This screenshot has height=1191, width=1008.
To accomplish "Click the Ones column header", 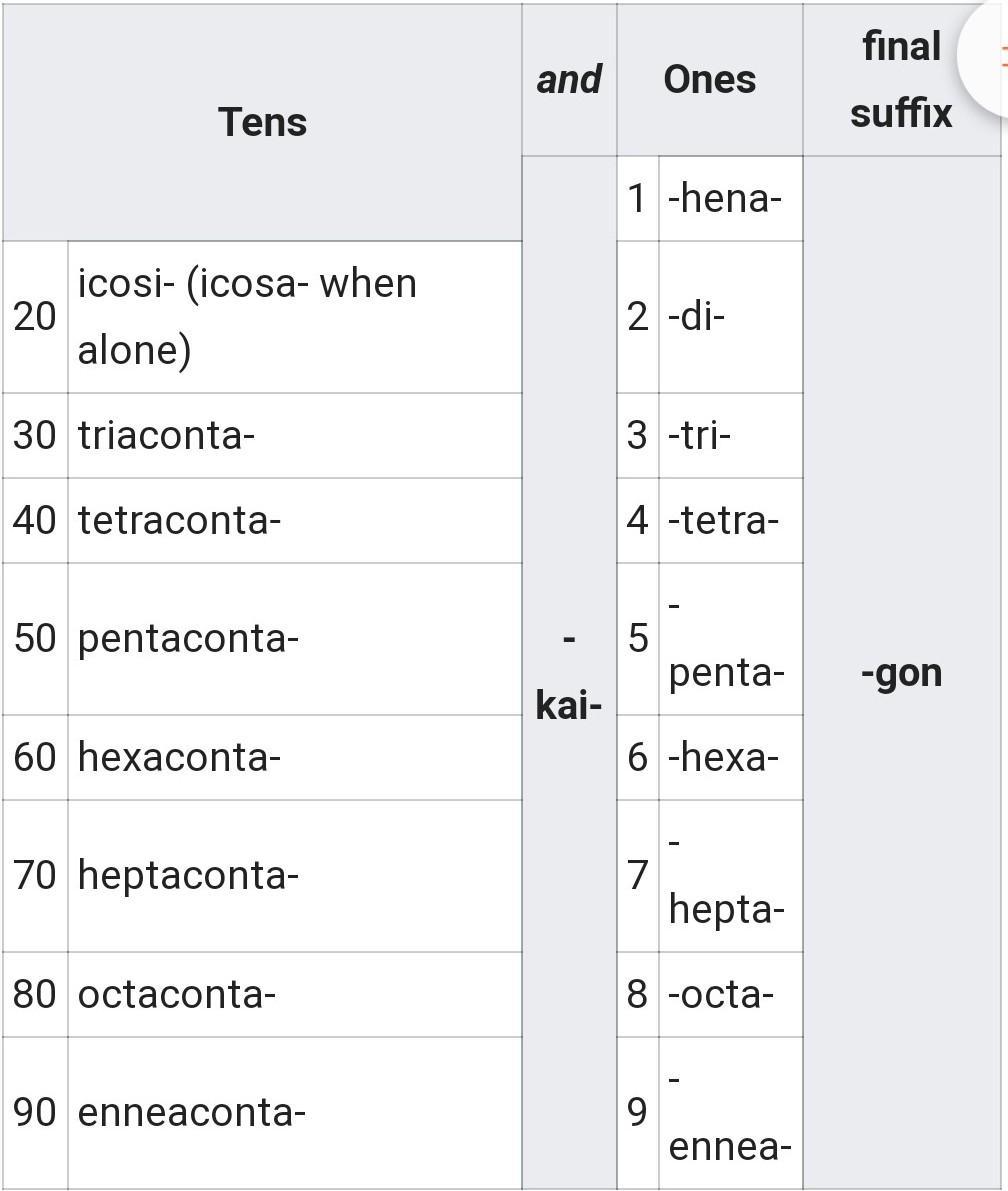I will coord(709,80).
